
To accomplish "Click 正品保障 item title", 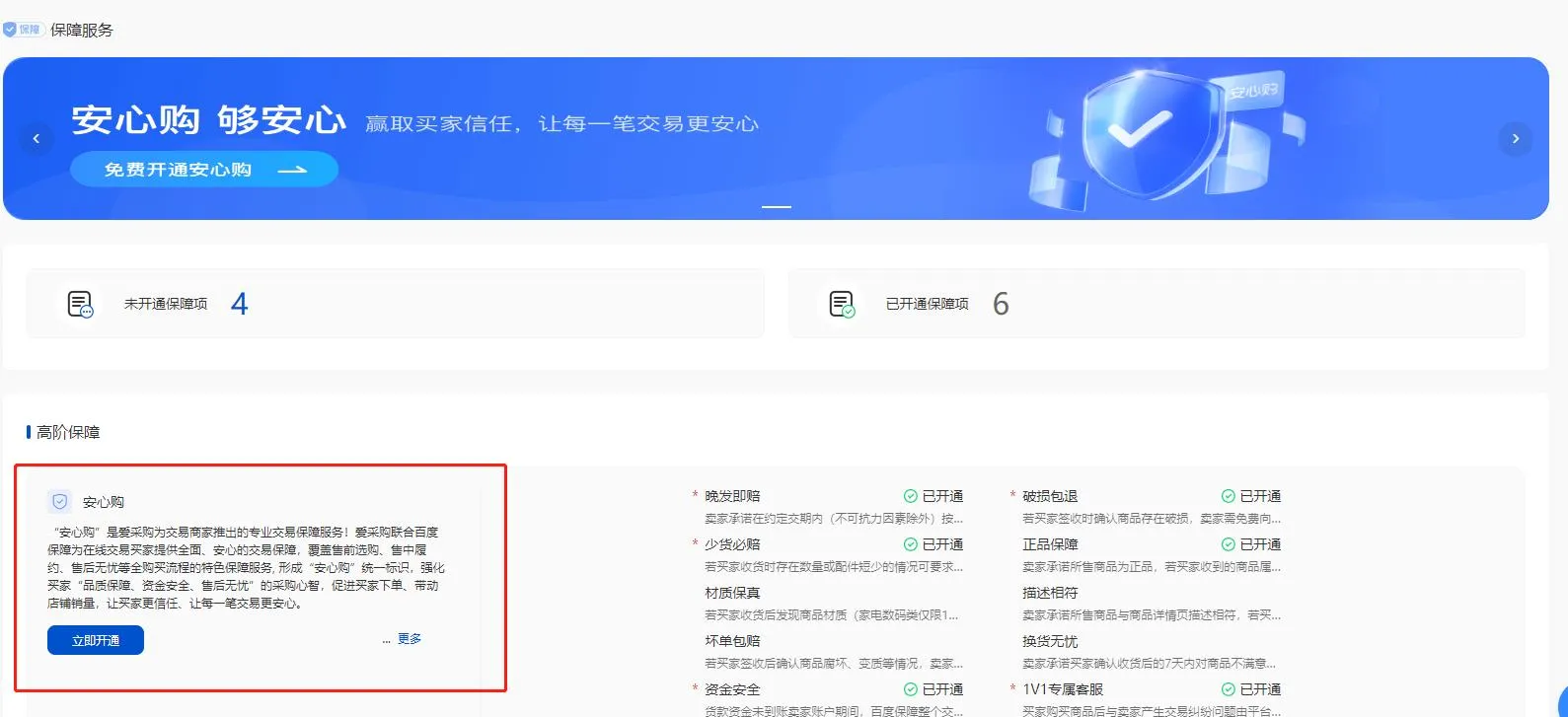I will point(1050,544).
